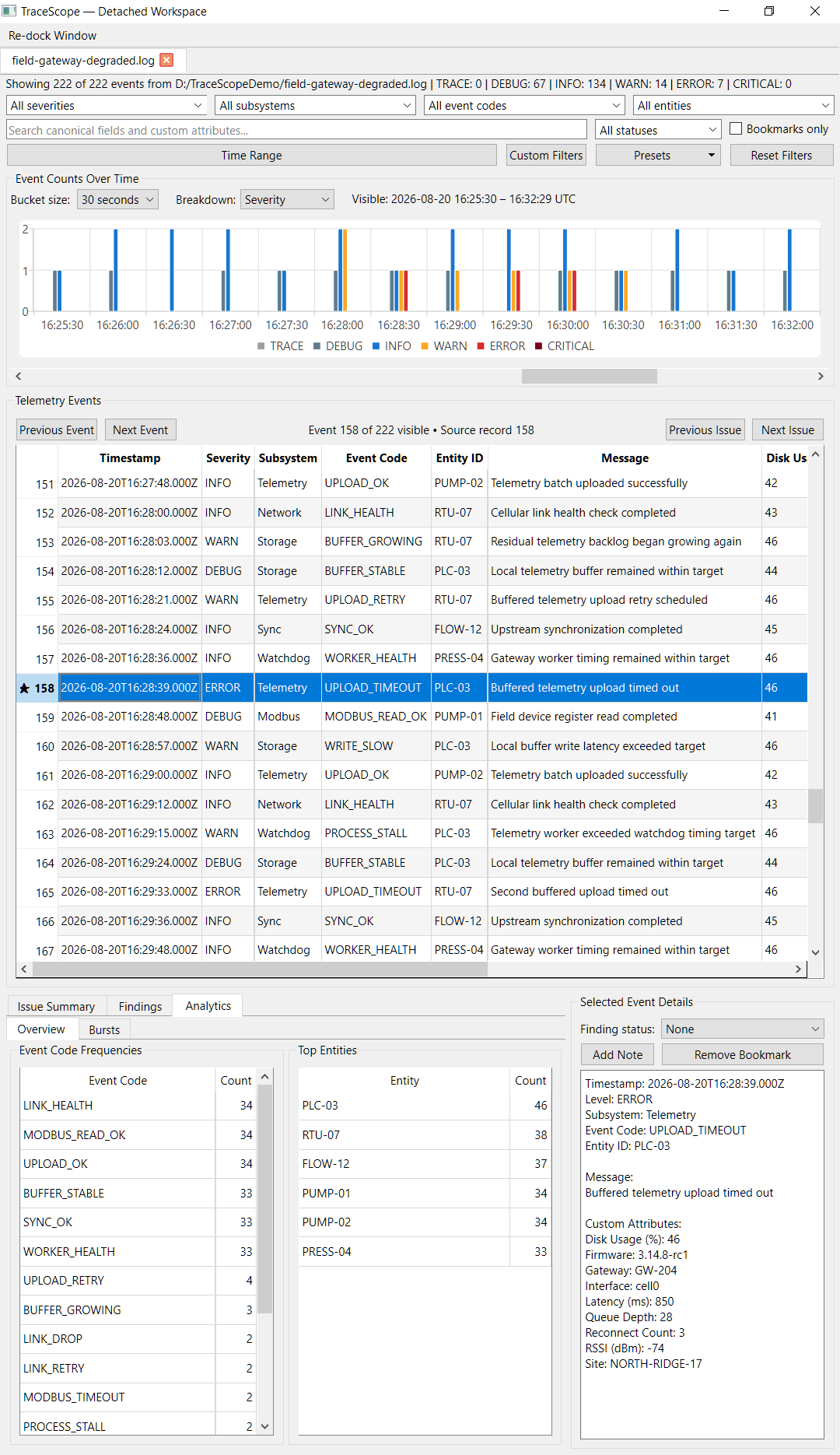Viewport: 840px width, 1455px height.
Task: Close the field-gateway-degraded.log tab
Action: point(166,60)
